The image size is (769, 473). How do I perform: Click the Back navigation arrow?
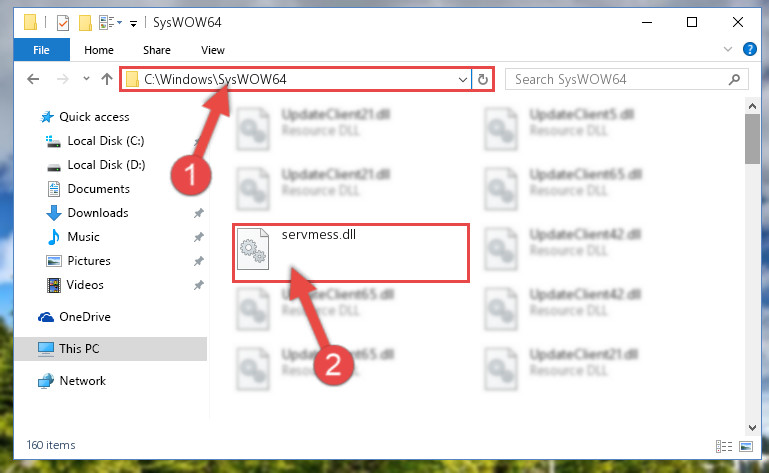(33, 79)
